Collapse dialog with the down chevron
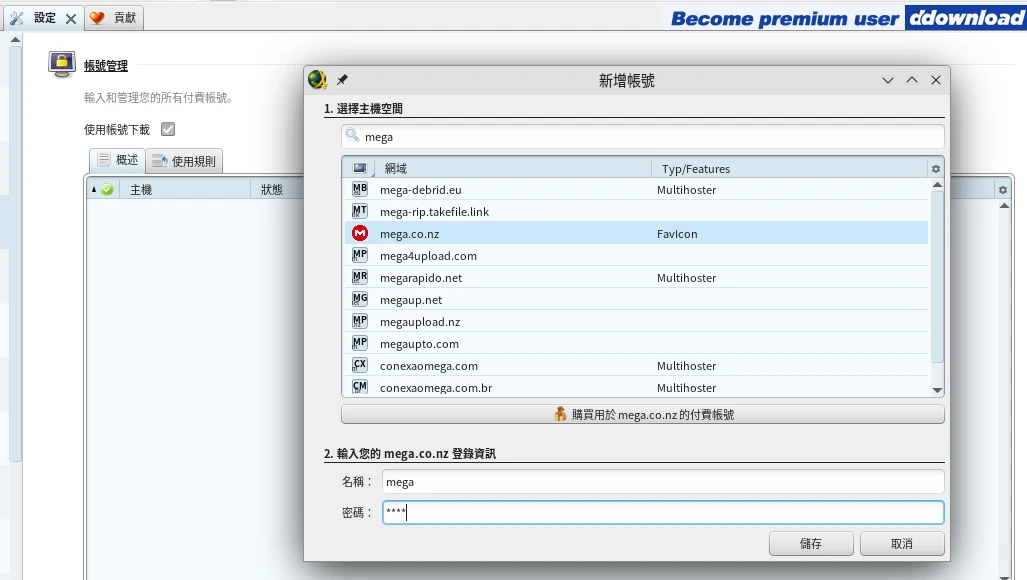 coord(887,80)
